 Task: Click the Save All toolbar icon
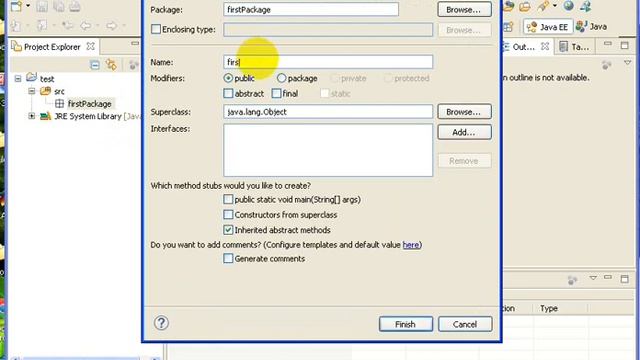coord(58,6)
